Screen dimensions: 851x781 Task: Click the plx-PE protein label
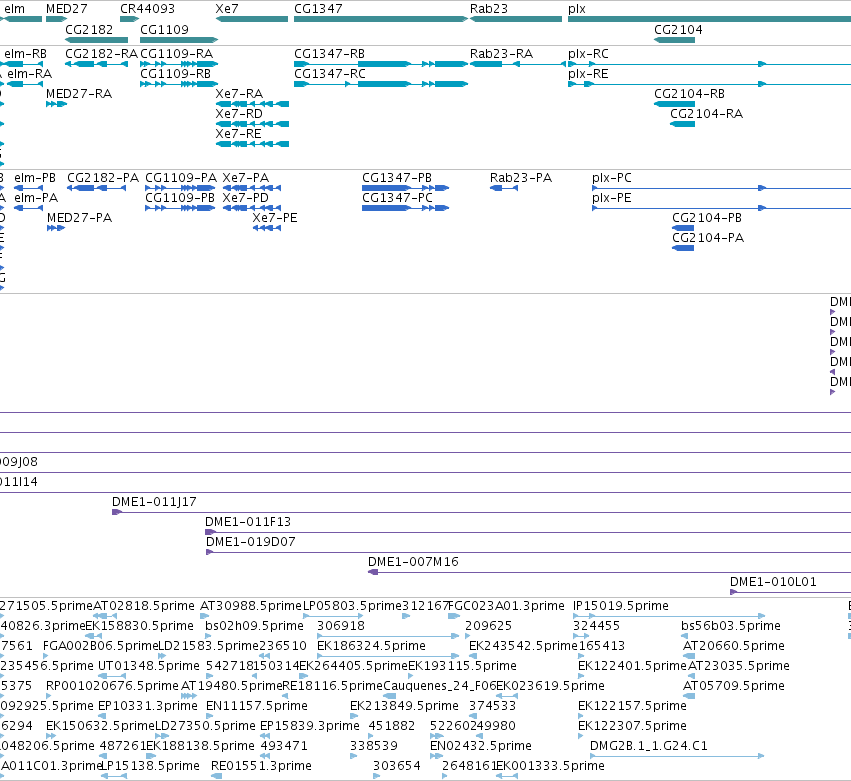[x=612, y=198]
